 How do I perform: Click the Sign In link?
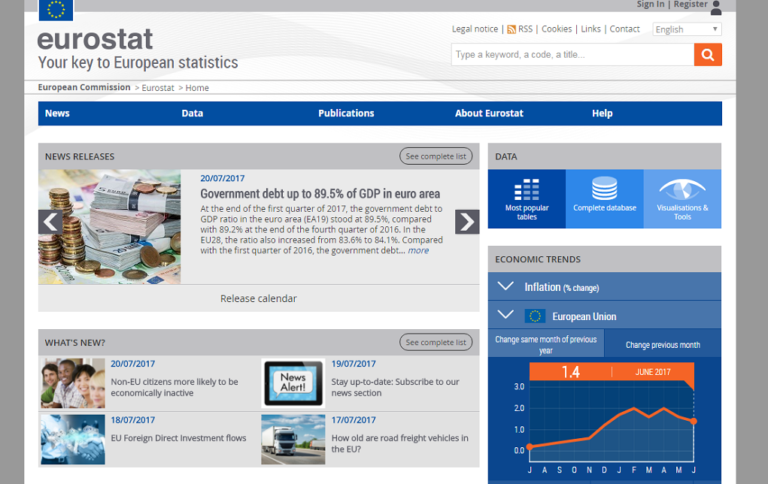(650, 4)
